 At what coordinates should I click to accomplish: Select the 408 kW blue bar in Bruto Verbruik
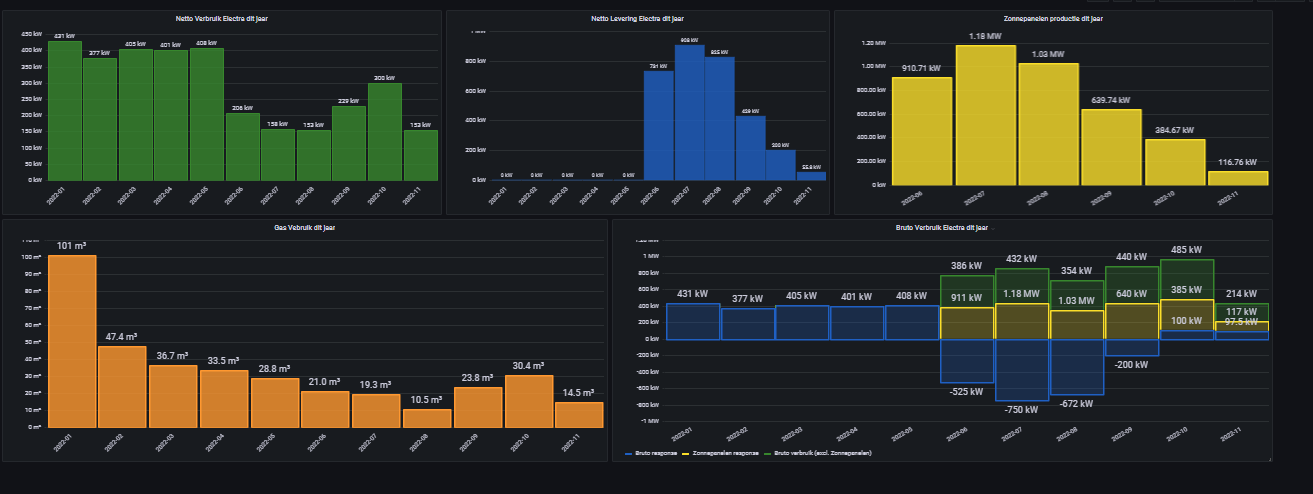[x=912, y=323]
